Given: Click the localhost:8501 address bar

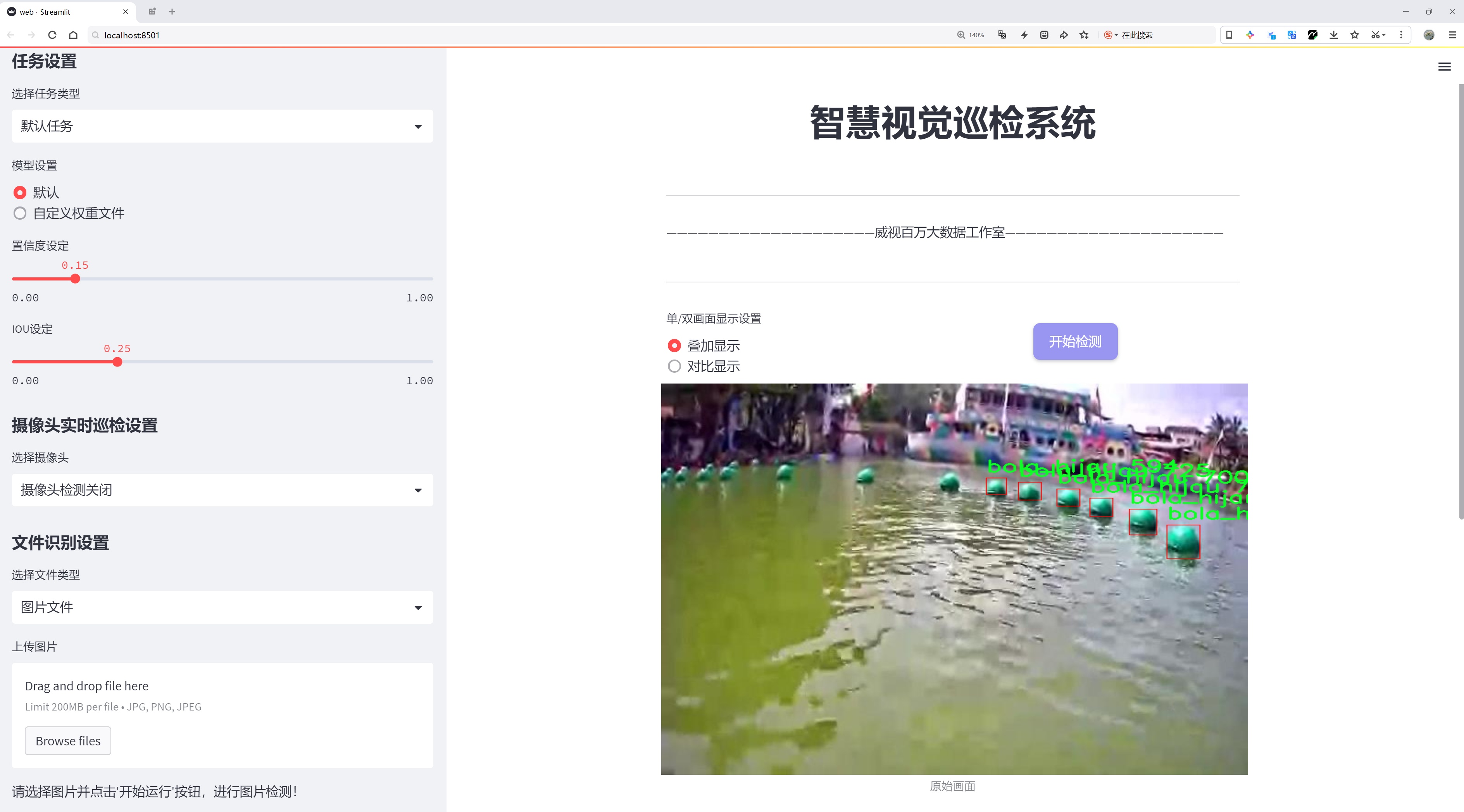Looking at the screenshot, I should point(512,35).
